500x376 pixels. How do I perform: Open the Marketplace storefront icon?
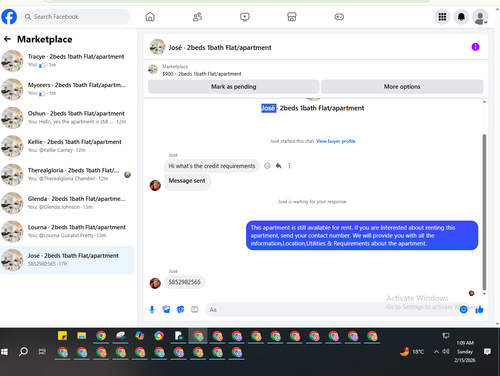coord(292,17)
